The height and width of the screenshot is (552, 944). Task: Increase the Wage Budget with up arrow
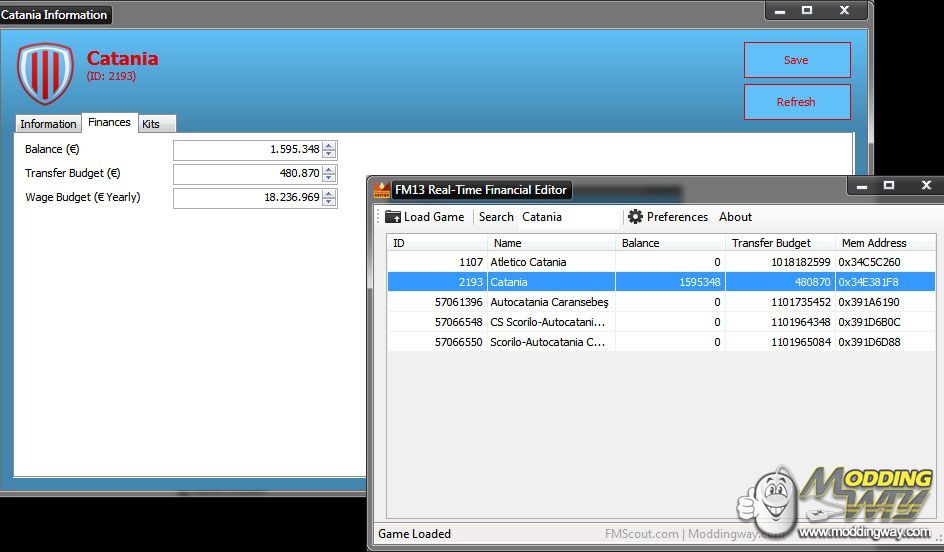tap(329, 193)
